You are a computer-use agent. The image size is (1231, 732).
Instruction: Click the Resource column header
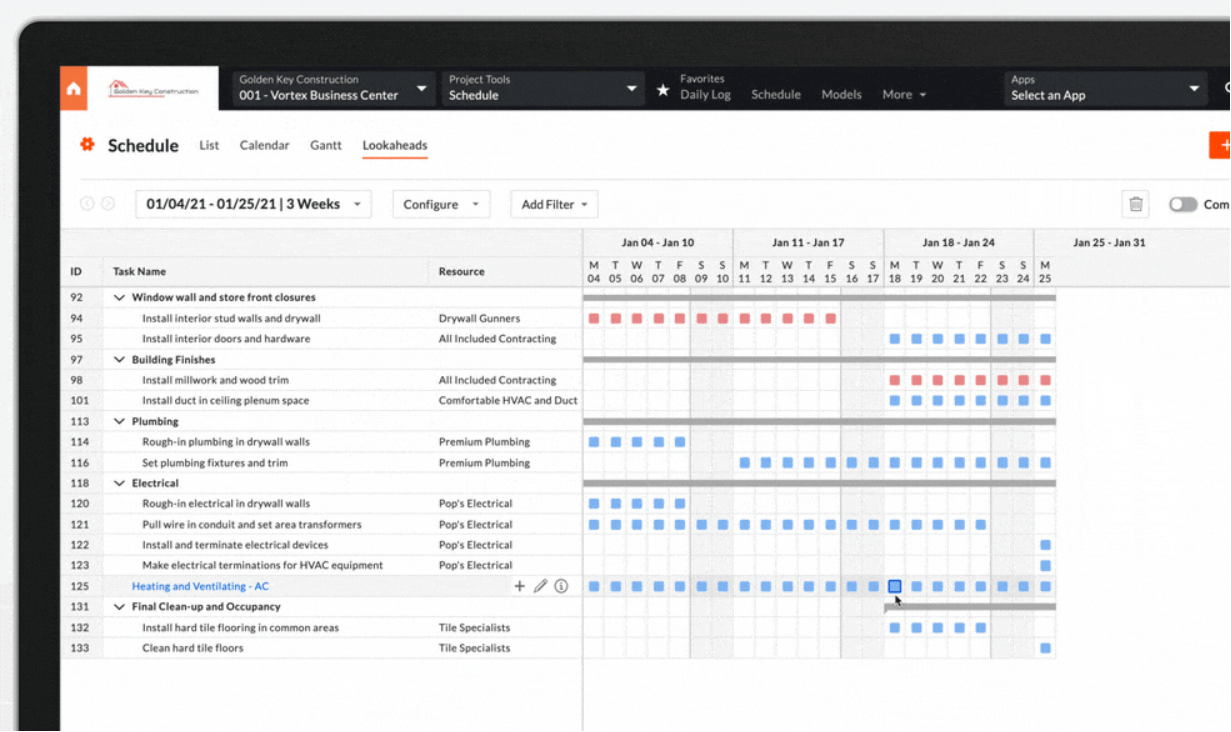click(461, 271)
